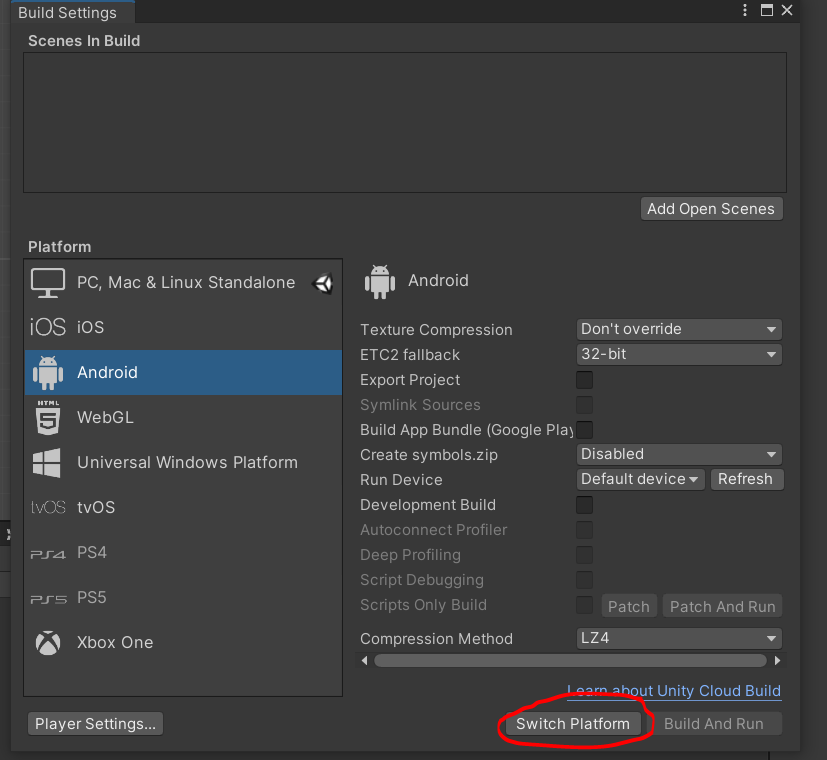Click the Run Device label

[401, 480]
